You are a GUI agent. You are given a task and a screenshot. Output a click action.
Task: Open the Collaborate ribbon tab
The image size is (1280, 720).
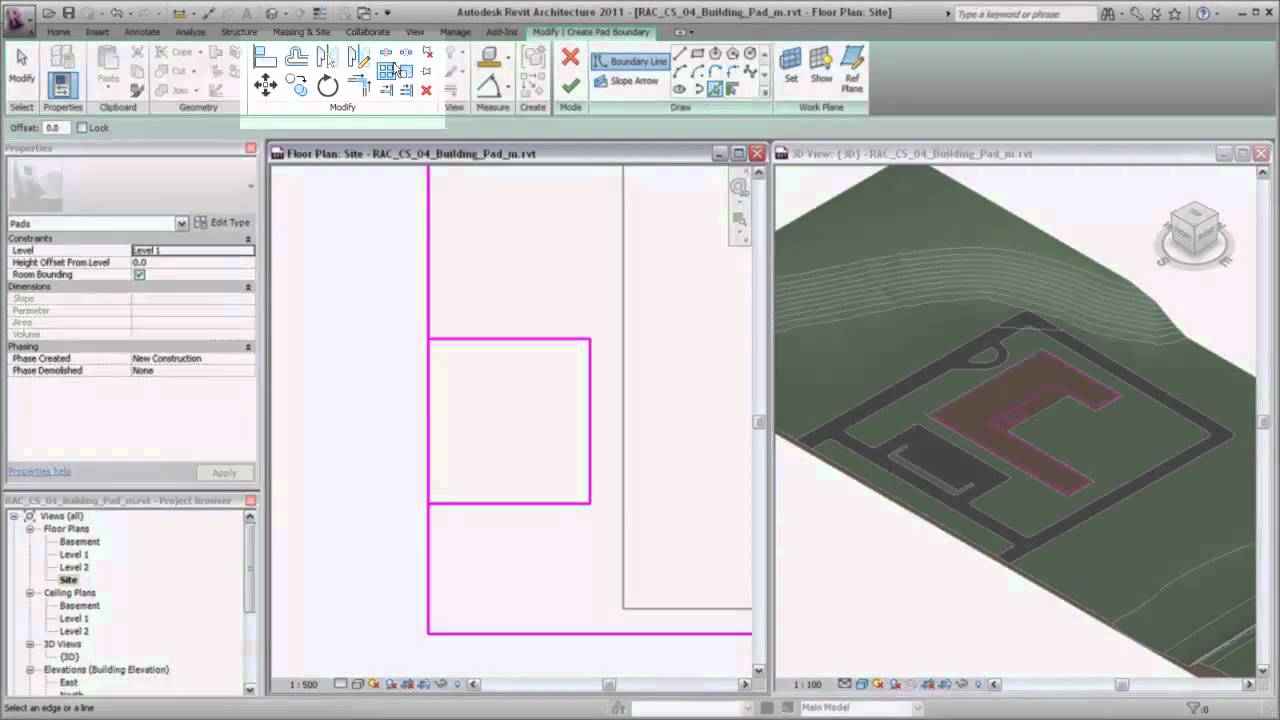[368, 32]
